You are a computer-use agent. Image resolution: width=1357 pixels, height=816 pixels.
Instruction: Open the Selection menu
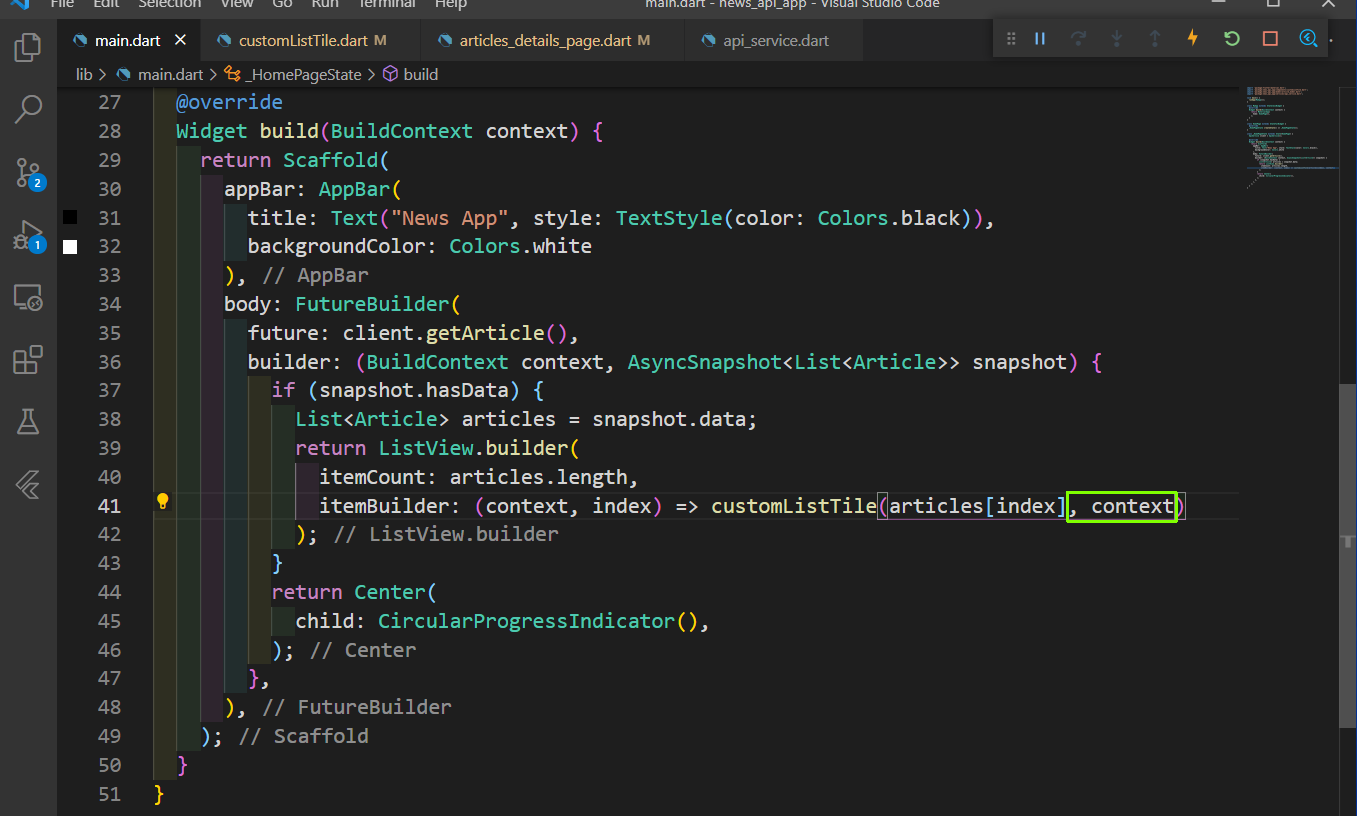(x=169, y=4)
